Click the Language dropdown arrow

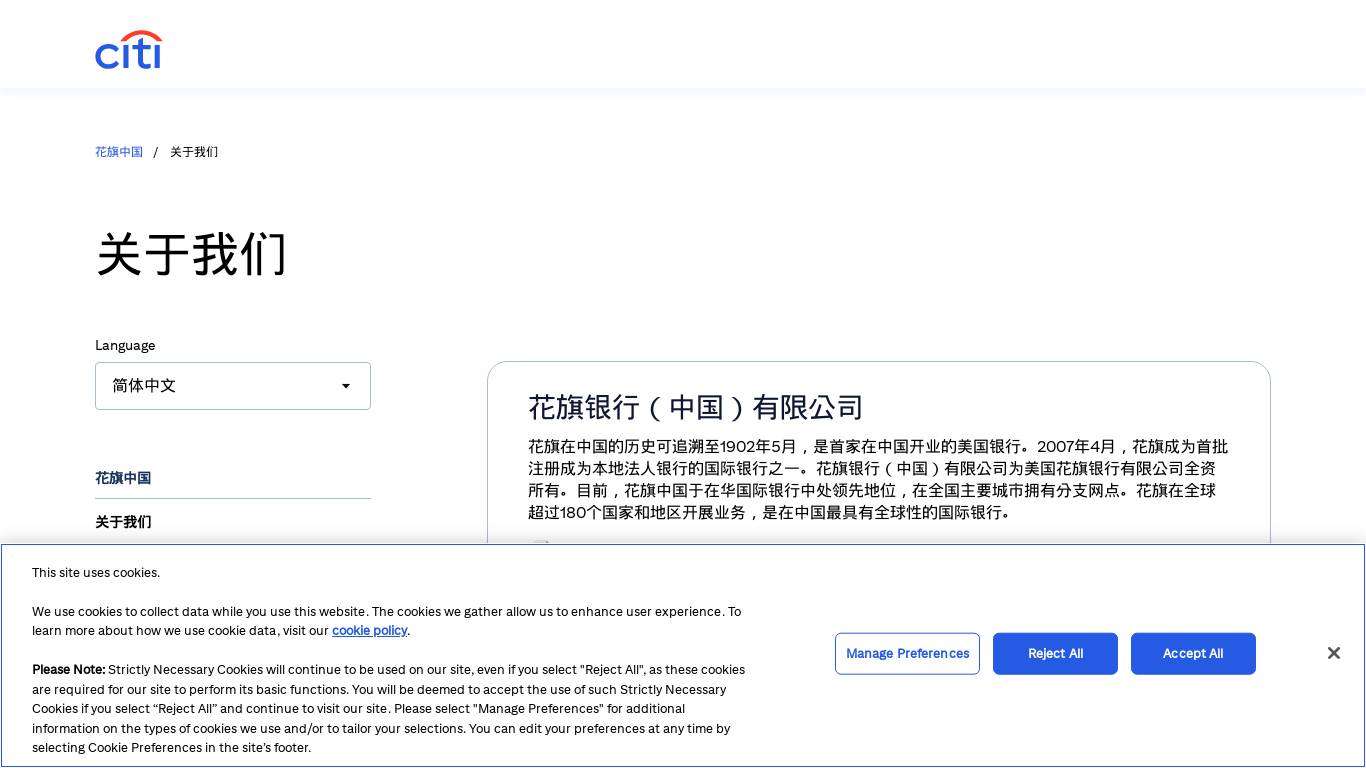(x=346, y=386)
